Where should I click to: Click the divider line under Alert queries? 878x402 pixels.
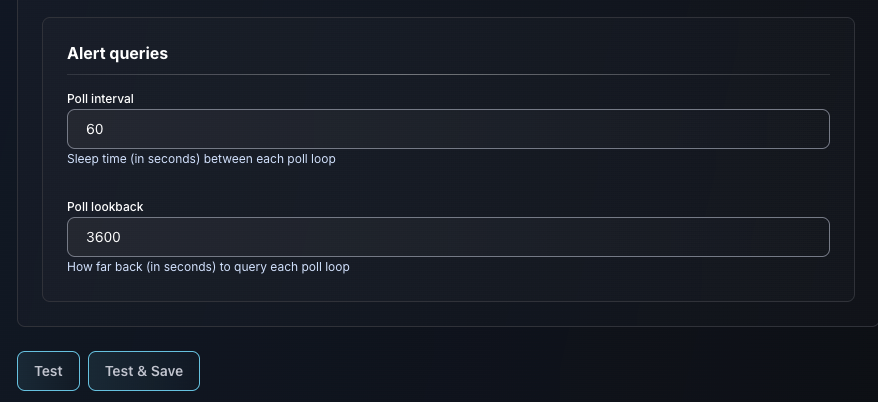pos(448,74)
